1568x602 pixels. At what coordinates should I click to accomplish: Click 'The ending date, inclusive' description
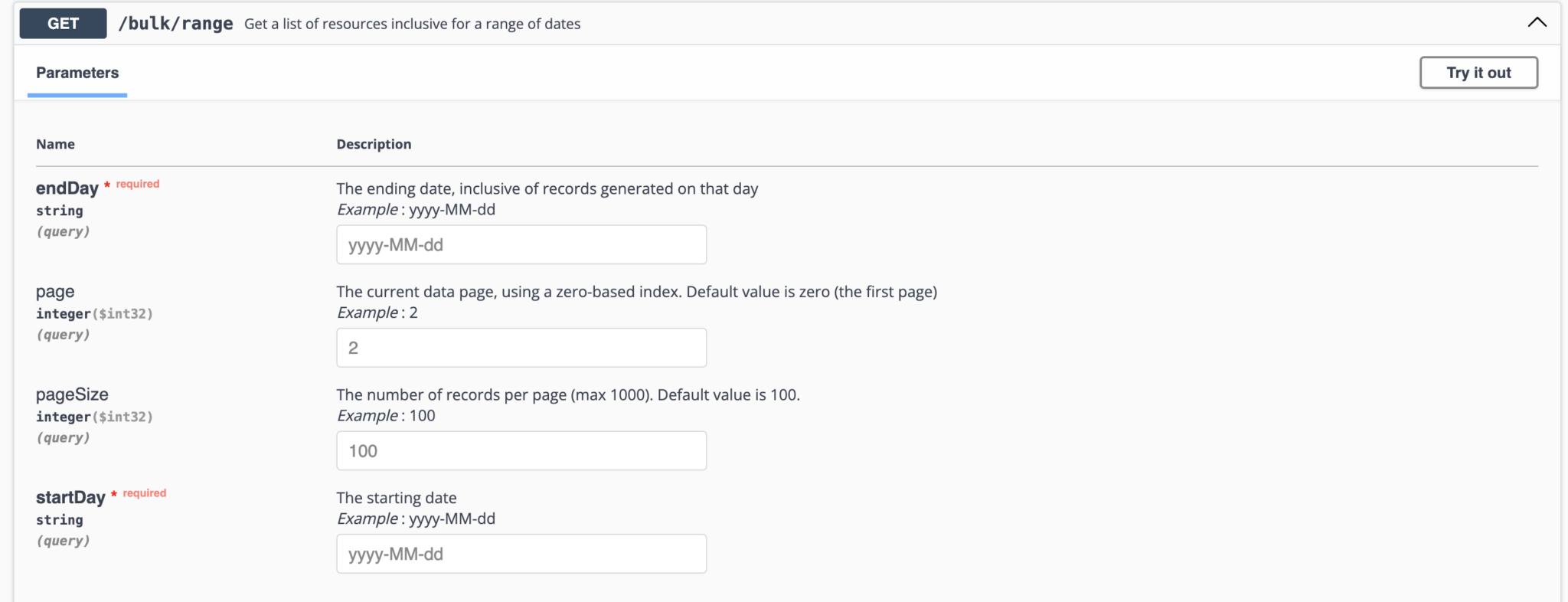click(x=547, y=188)
